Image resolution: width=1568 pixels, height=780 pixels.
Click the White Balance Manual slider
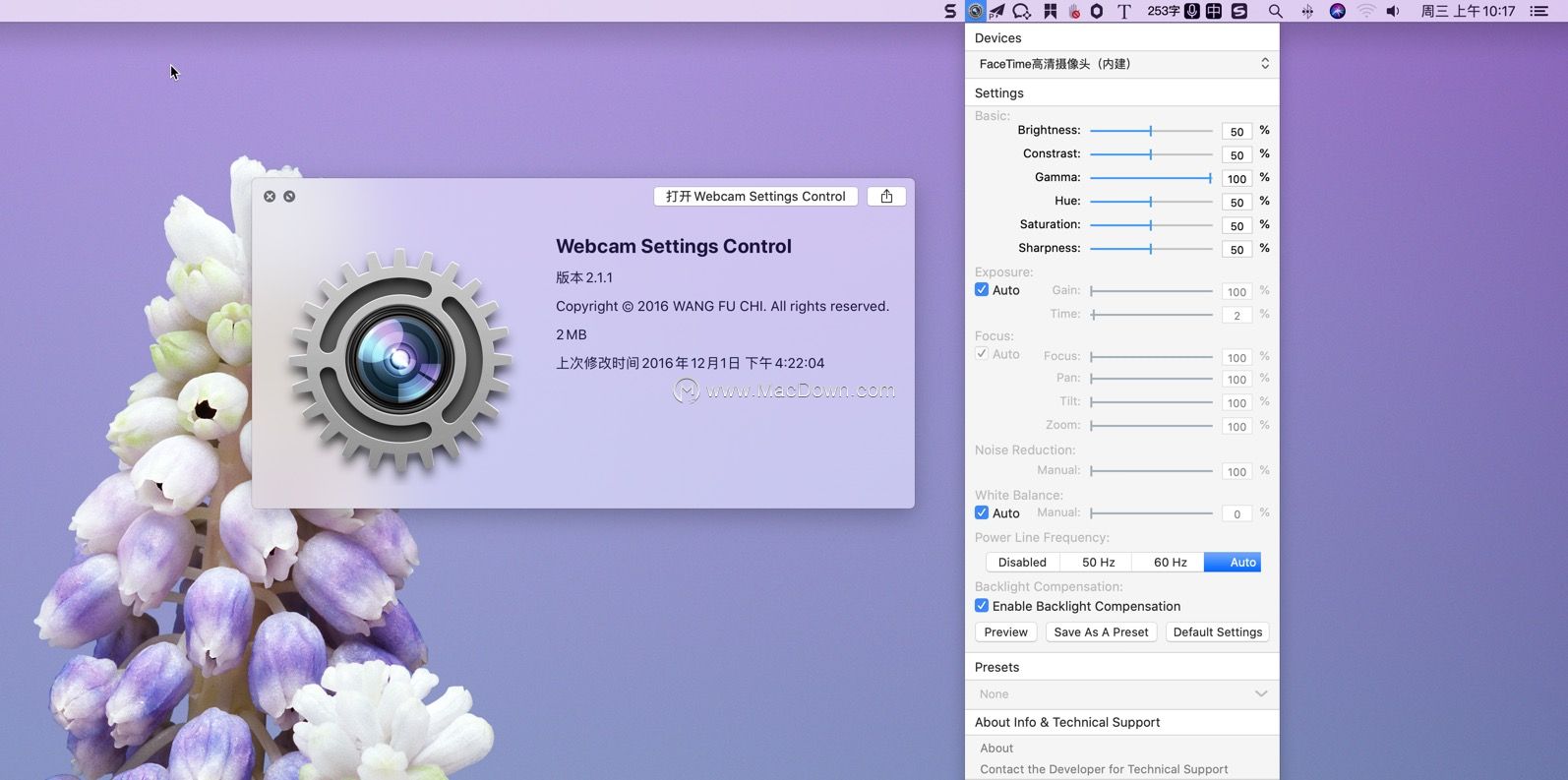pyautogui.click(x=1151, y=513)
